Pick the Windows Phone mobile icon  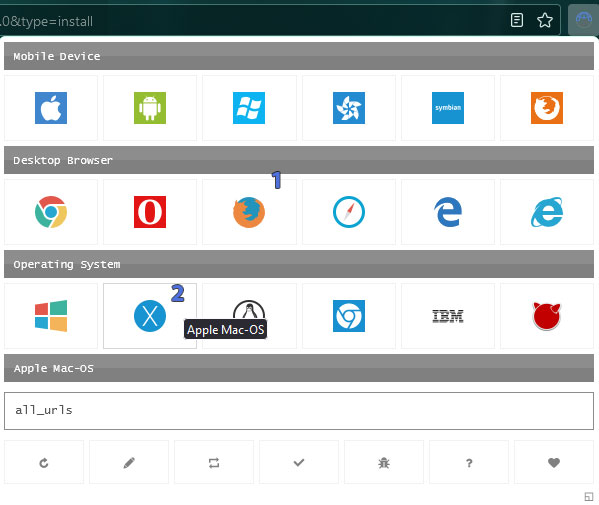249,108
